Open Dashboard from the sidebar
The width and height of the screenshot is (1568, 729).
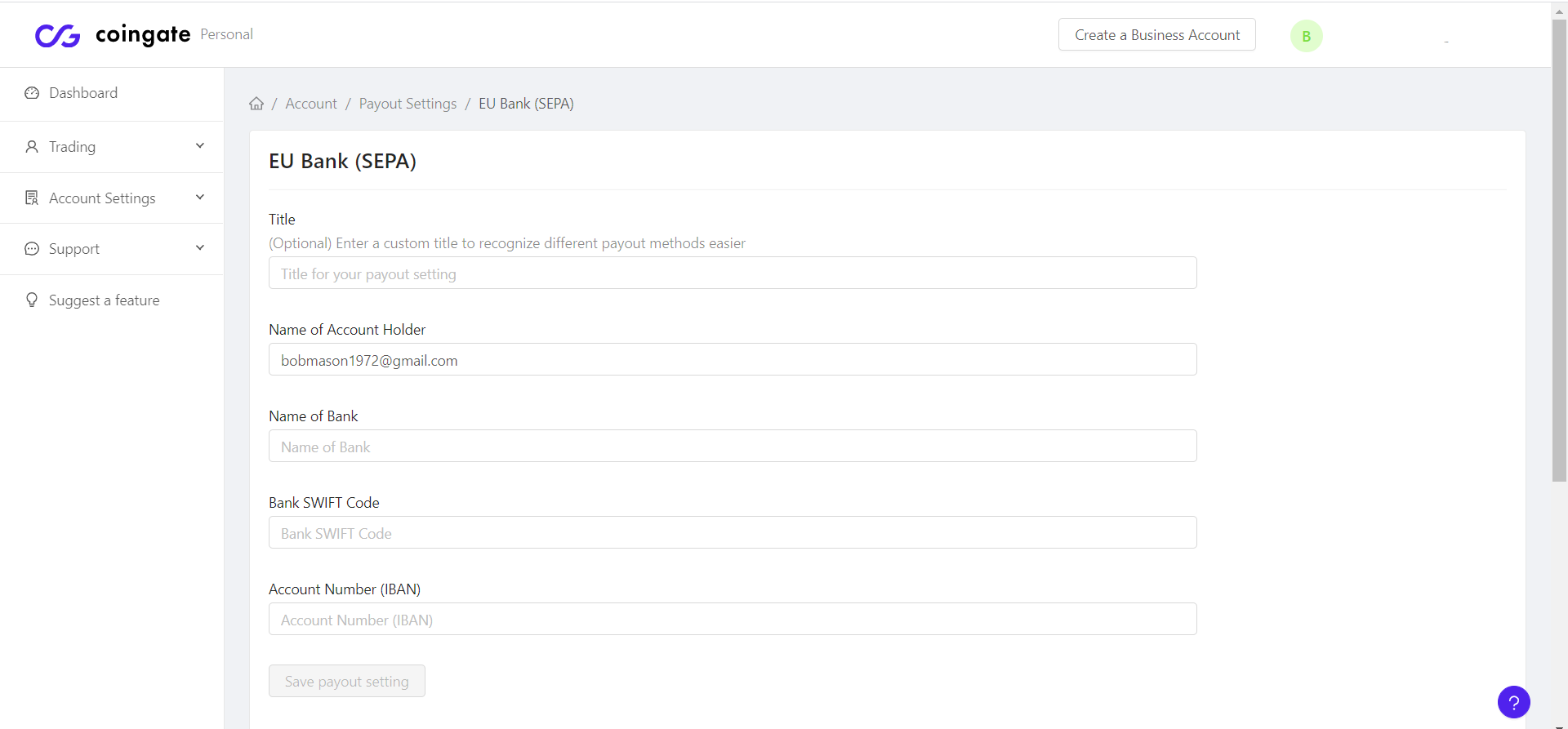click(x=112, y=94)
